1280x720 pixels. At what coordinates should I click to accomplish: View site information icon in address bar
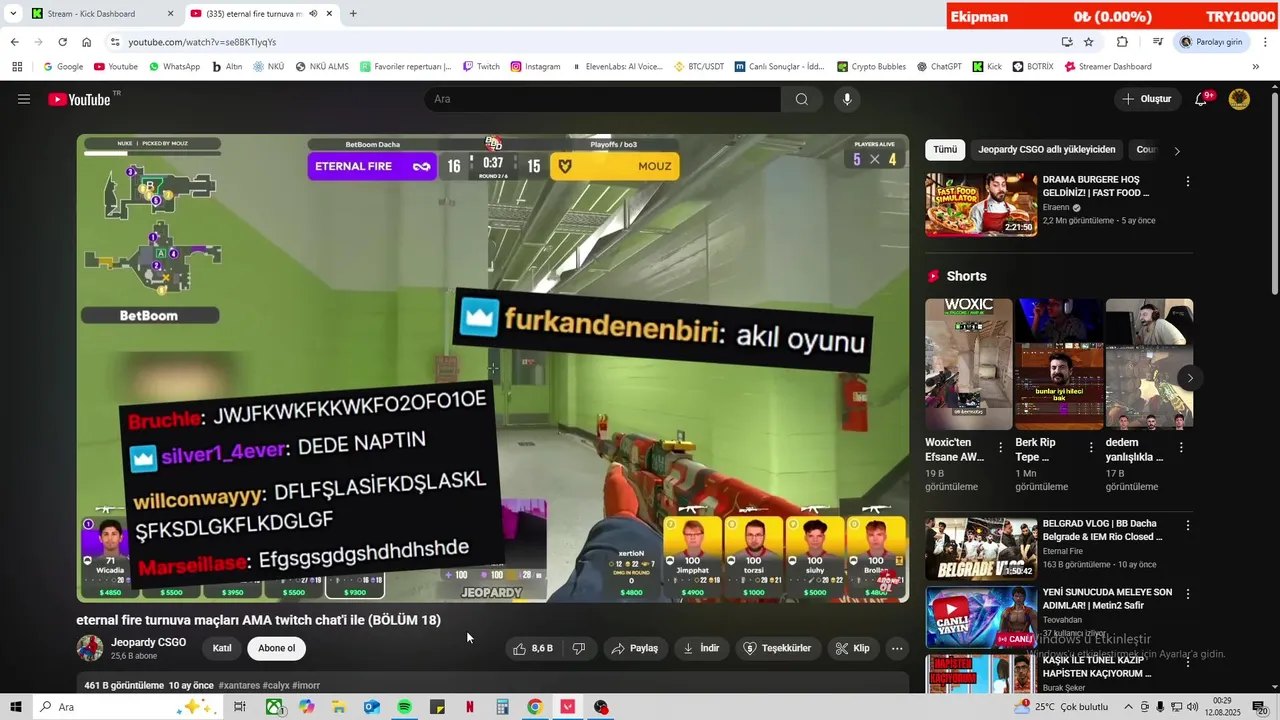(115, 42)
